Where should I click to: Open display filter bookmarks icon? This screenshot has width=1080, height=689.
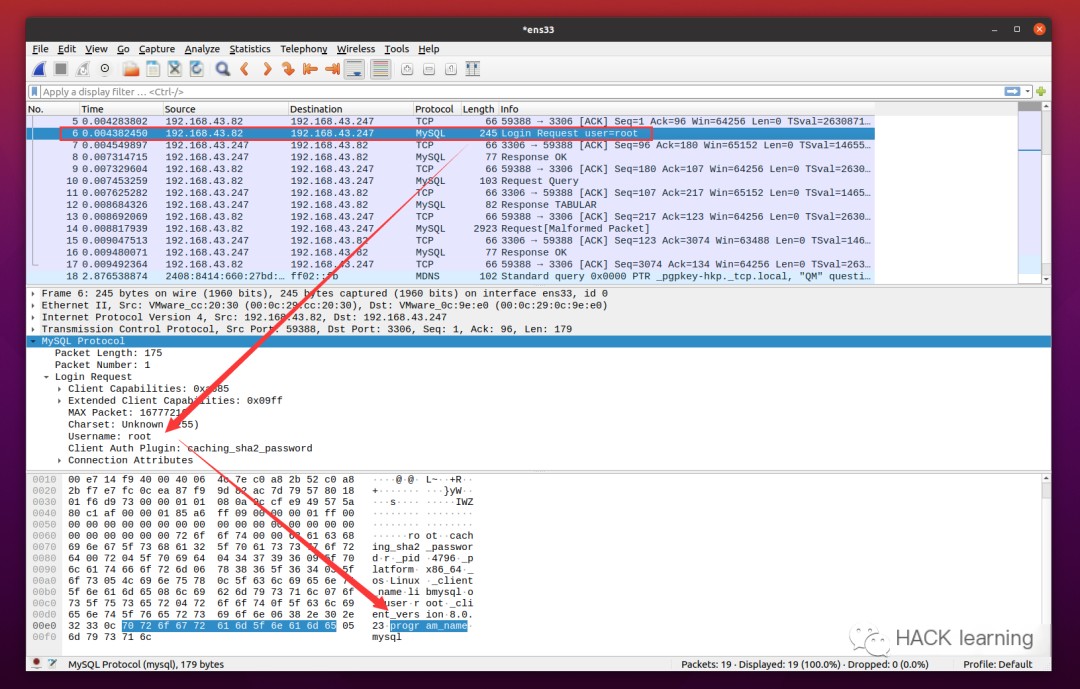coord(34,92)
